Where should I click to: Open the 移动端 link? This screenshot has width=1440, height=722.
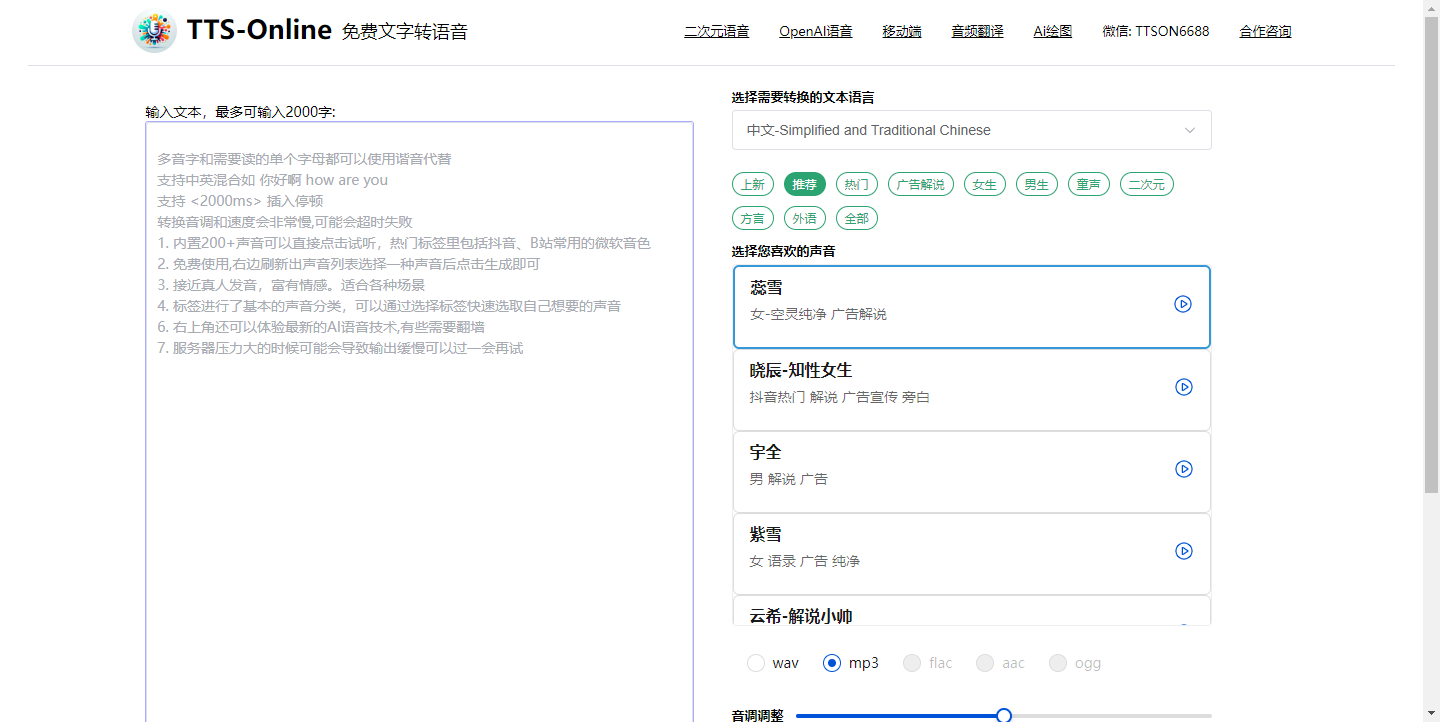point(902,31)
